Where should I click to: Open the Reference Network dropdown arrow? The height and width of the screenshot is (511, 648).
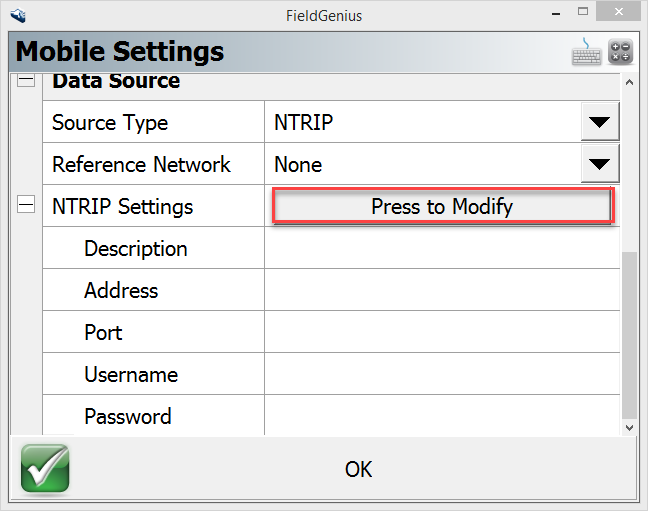(599, 165)
